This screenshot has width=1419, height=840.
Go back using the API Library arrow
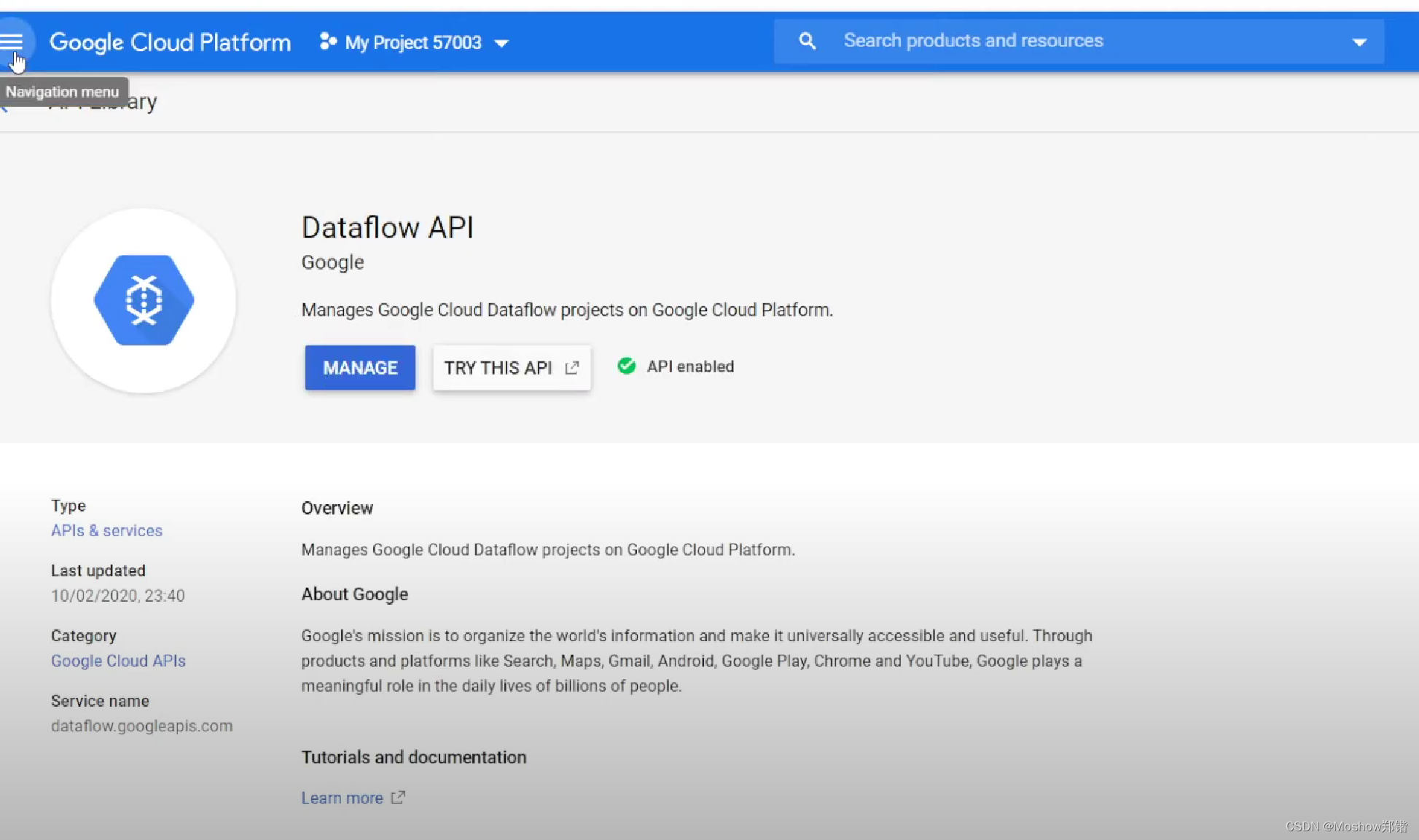click(4, 107)
